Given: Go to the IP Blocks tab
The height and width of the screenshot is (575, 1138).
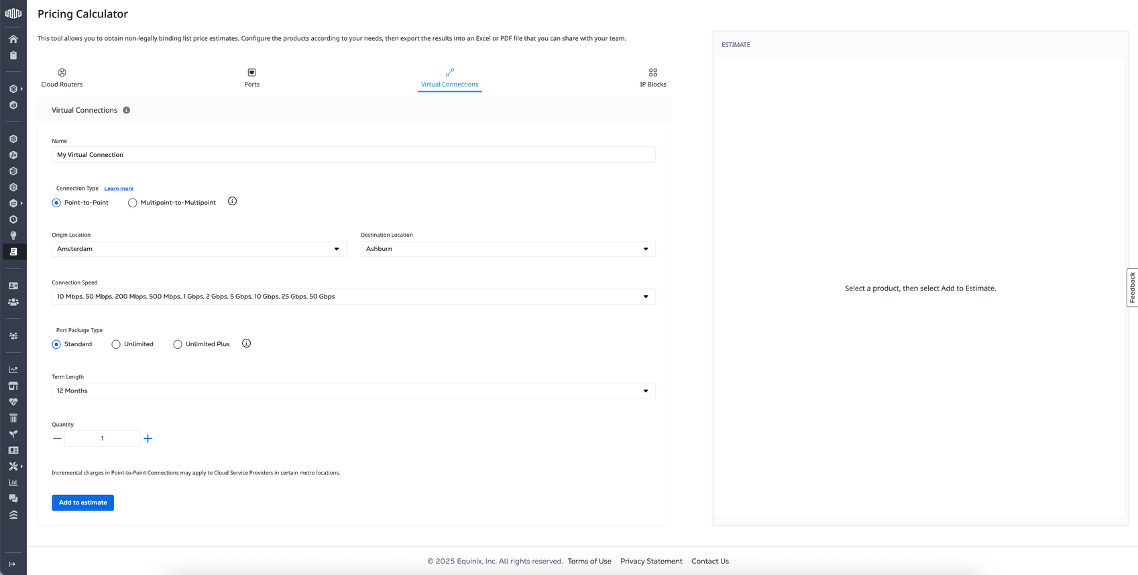Looking at the screenshot, I should click(653, 78).
